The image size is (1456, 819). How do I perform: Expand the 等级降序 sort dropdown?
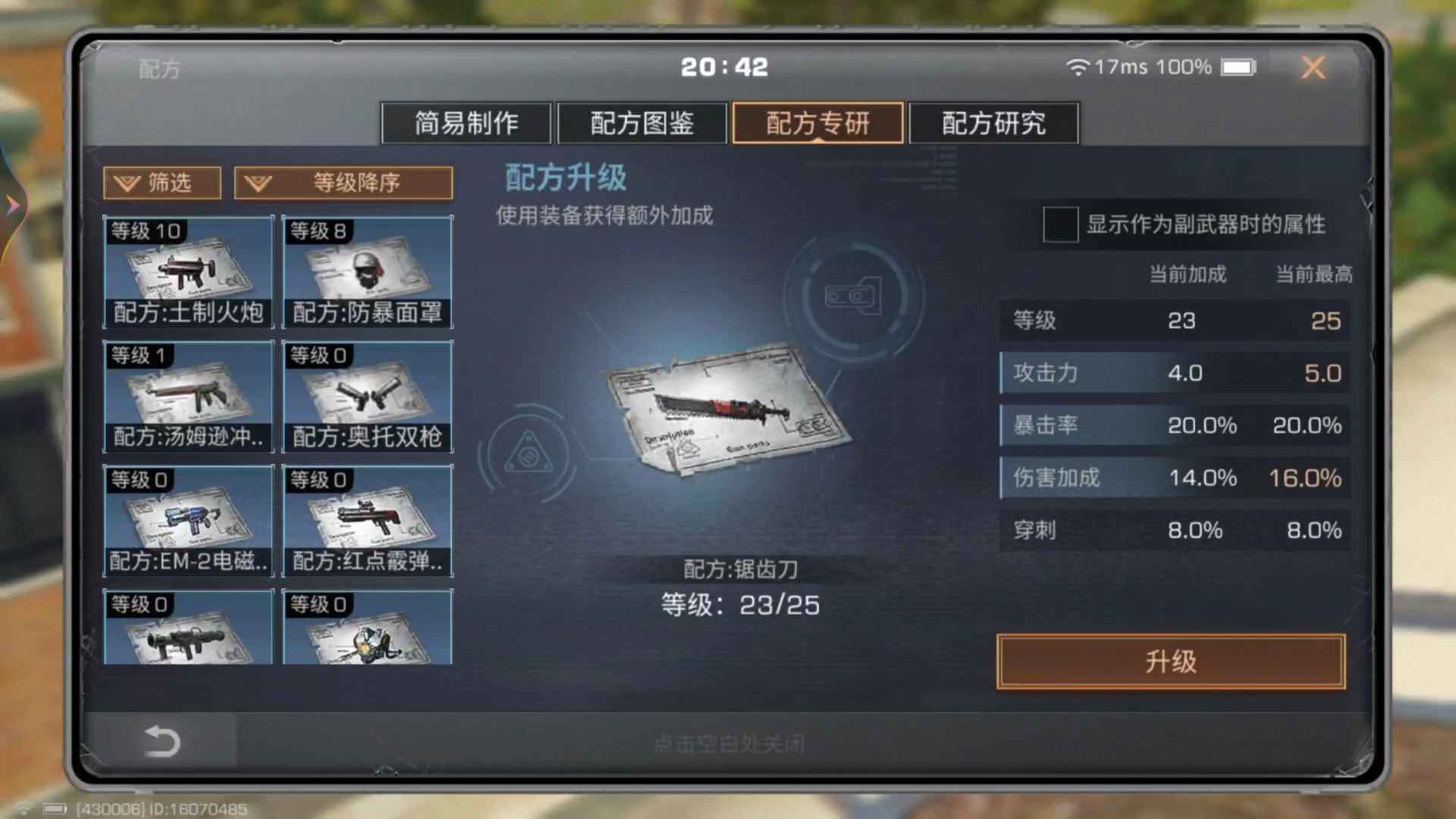(344, 183)
